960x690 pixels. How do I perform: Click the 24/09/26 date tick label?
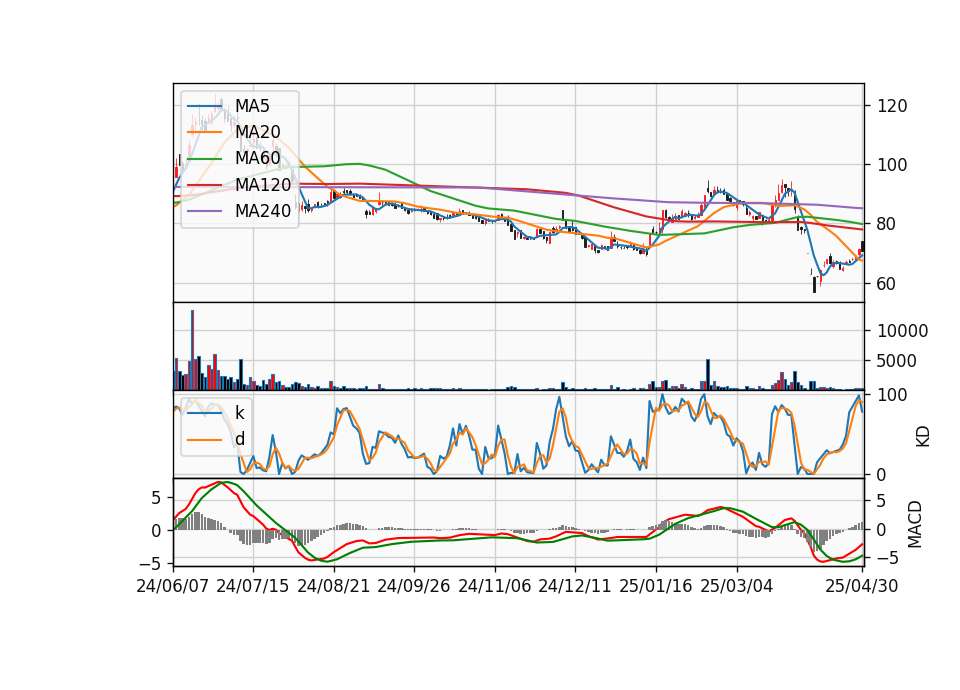click(x=414, y=586)
